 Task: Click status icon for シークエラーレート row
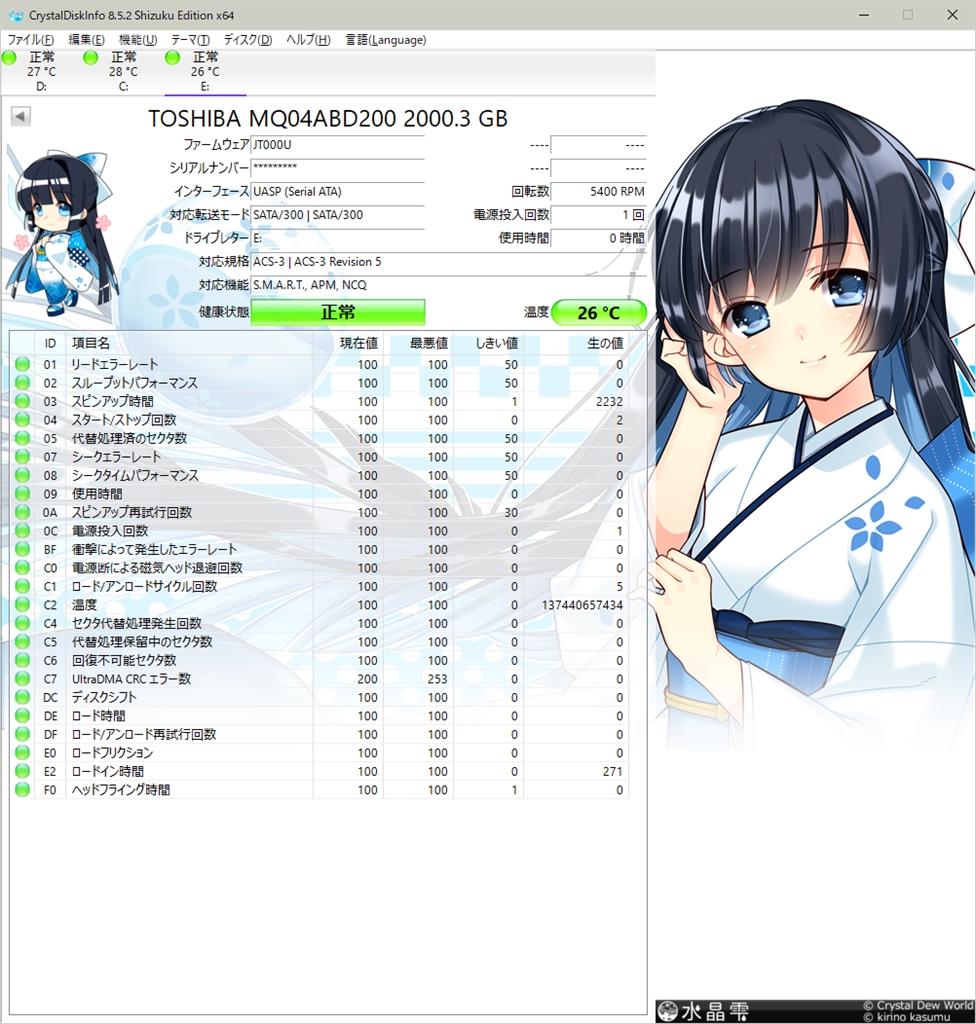[22, 456]
